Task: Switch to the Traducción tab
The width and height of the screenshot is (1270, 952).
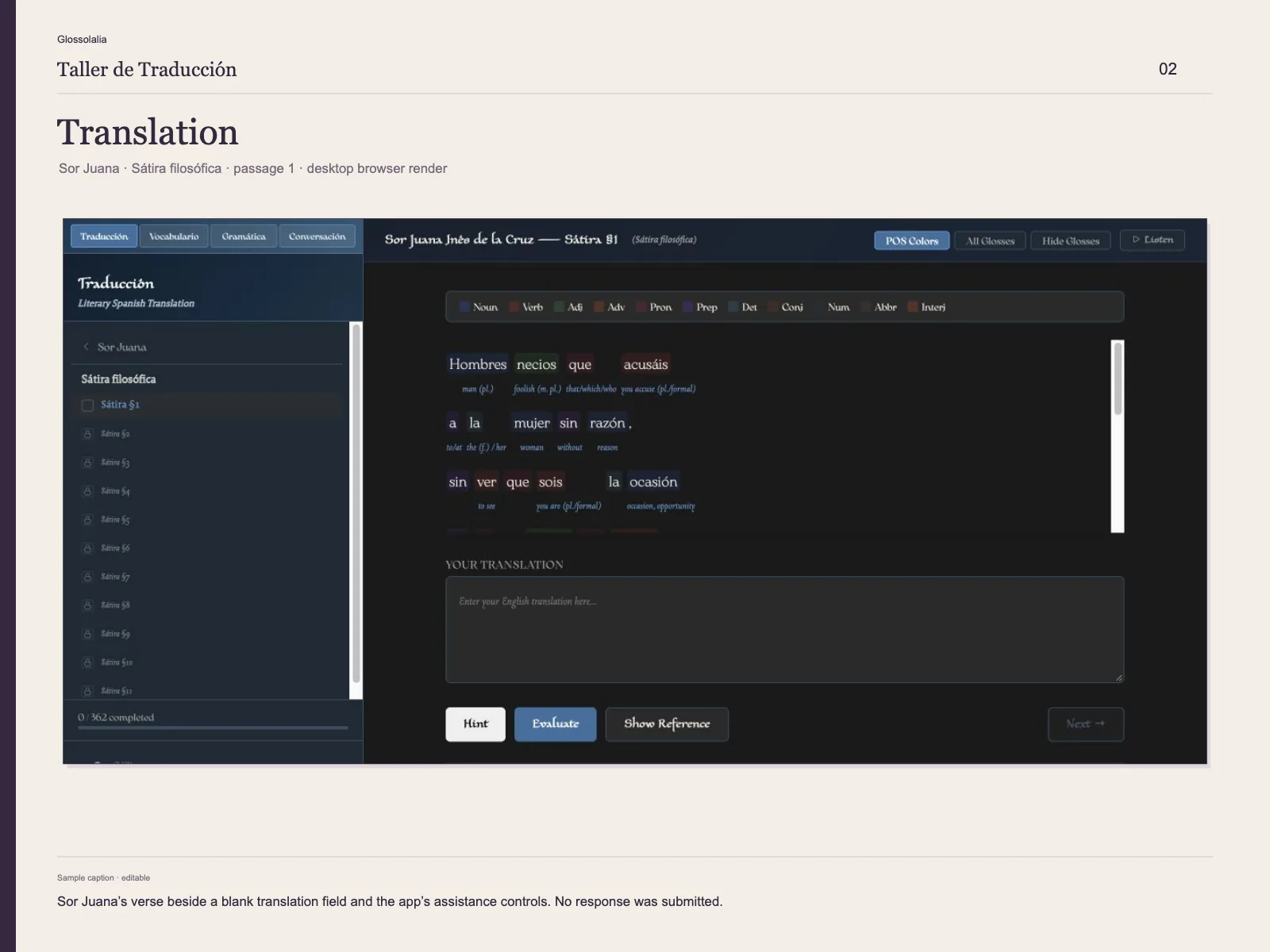Action: [x=104, y=236]
